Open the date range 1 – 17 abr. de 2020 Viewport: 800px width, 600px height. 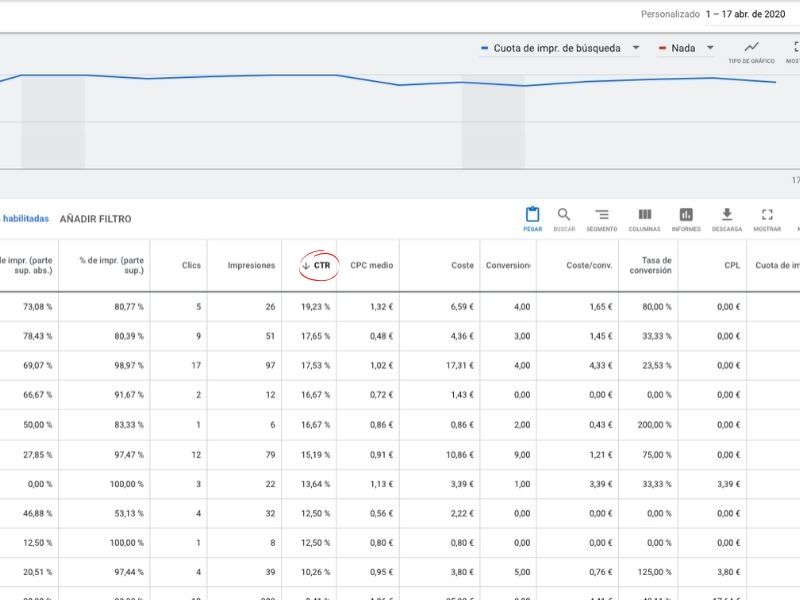pyautogui.click(x=745, y=14)
